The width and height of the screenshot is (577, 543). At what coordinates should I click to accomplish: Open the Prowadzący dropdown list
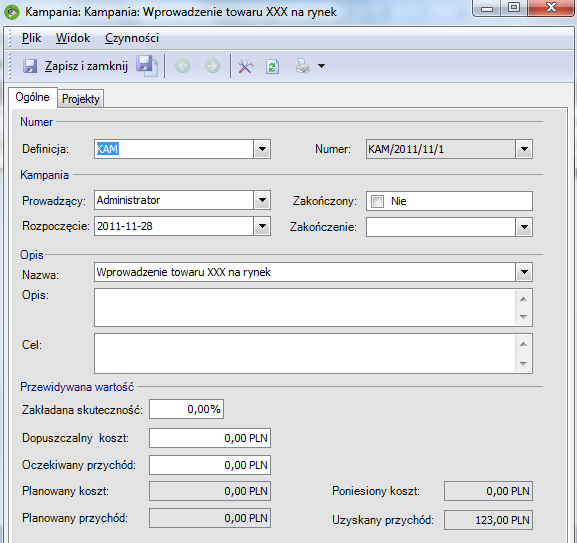point(262,200)
